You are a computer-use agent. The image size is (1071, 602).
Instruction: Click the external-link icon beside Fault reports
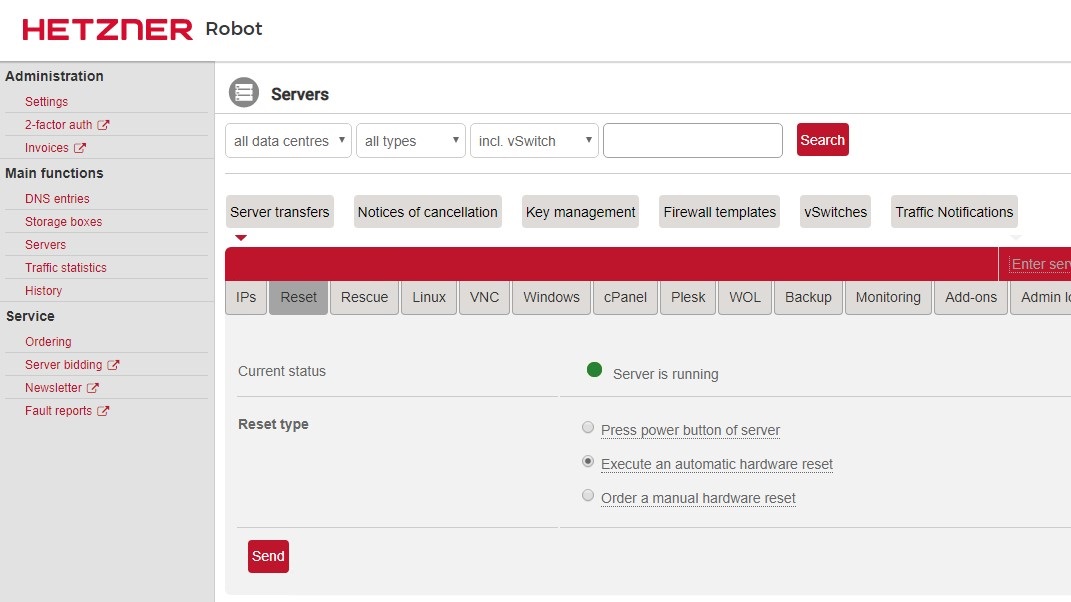[103, 411]
